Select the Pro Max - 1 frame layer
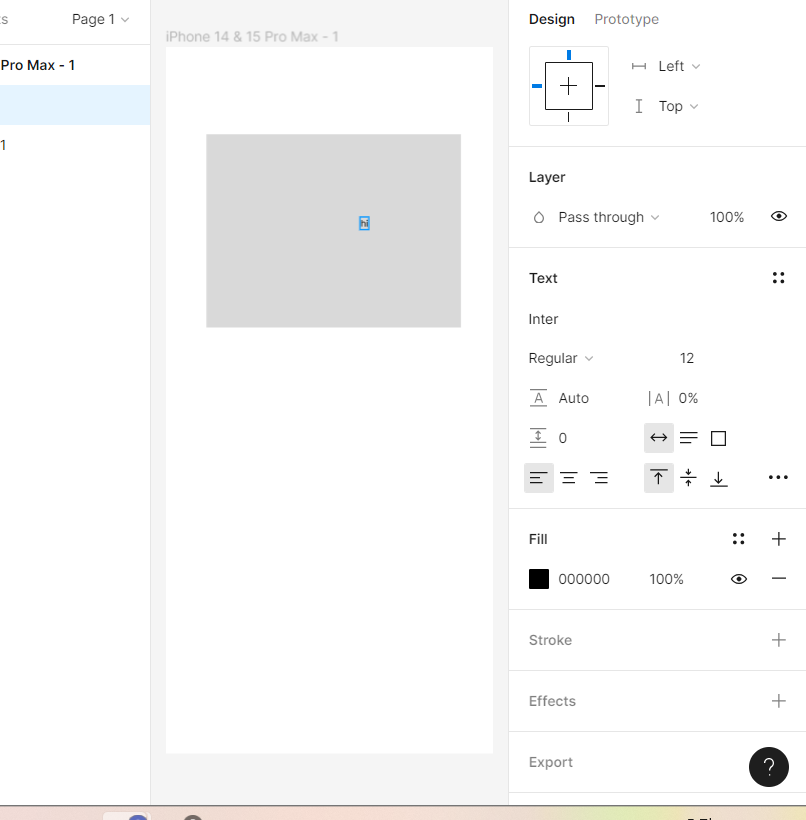The height and width of the screenshot is (820, 806). (x=38, y=65)
